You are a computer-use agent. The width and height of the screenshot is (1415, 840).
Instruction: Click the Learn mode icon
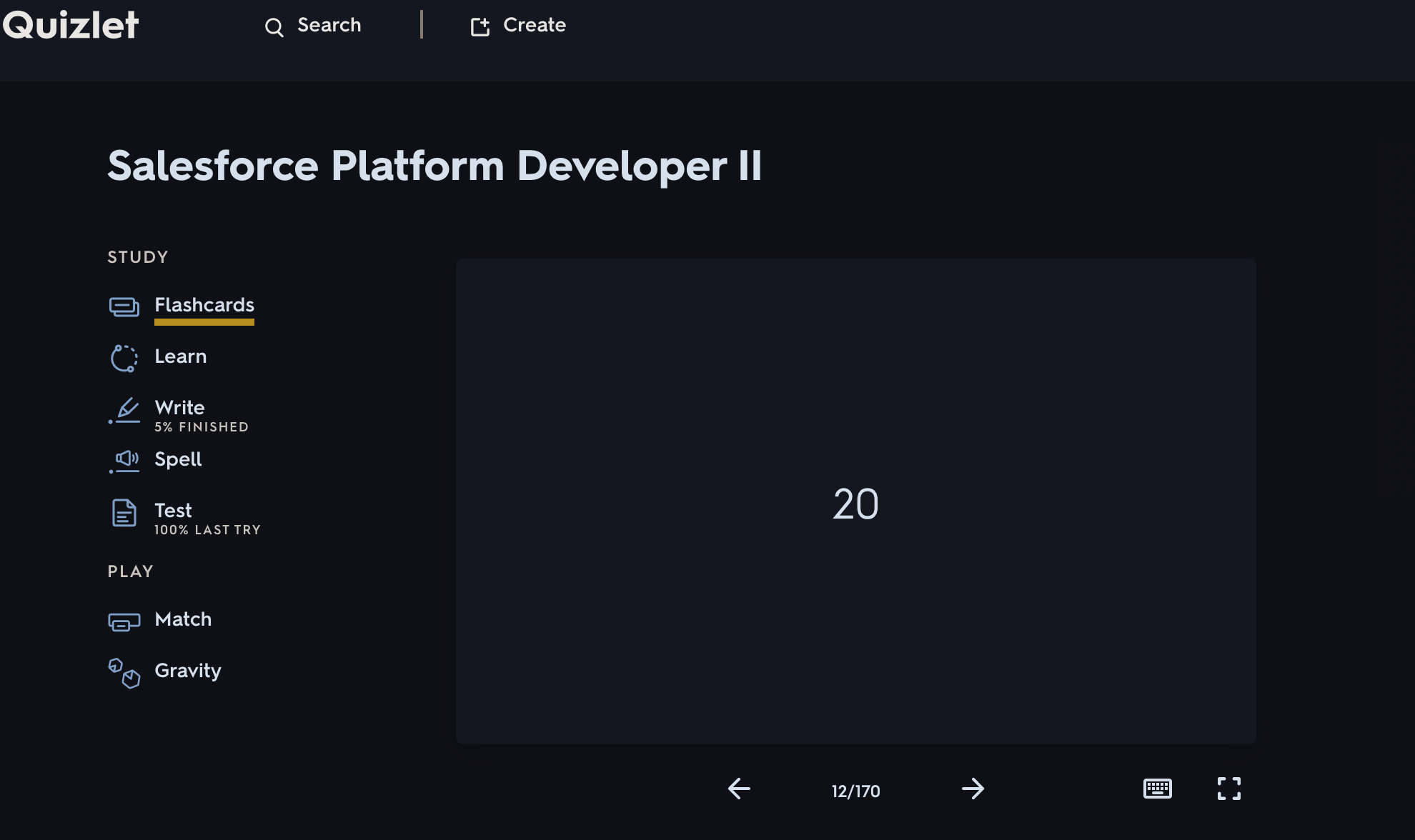point(124,358)
